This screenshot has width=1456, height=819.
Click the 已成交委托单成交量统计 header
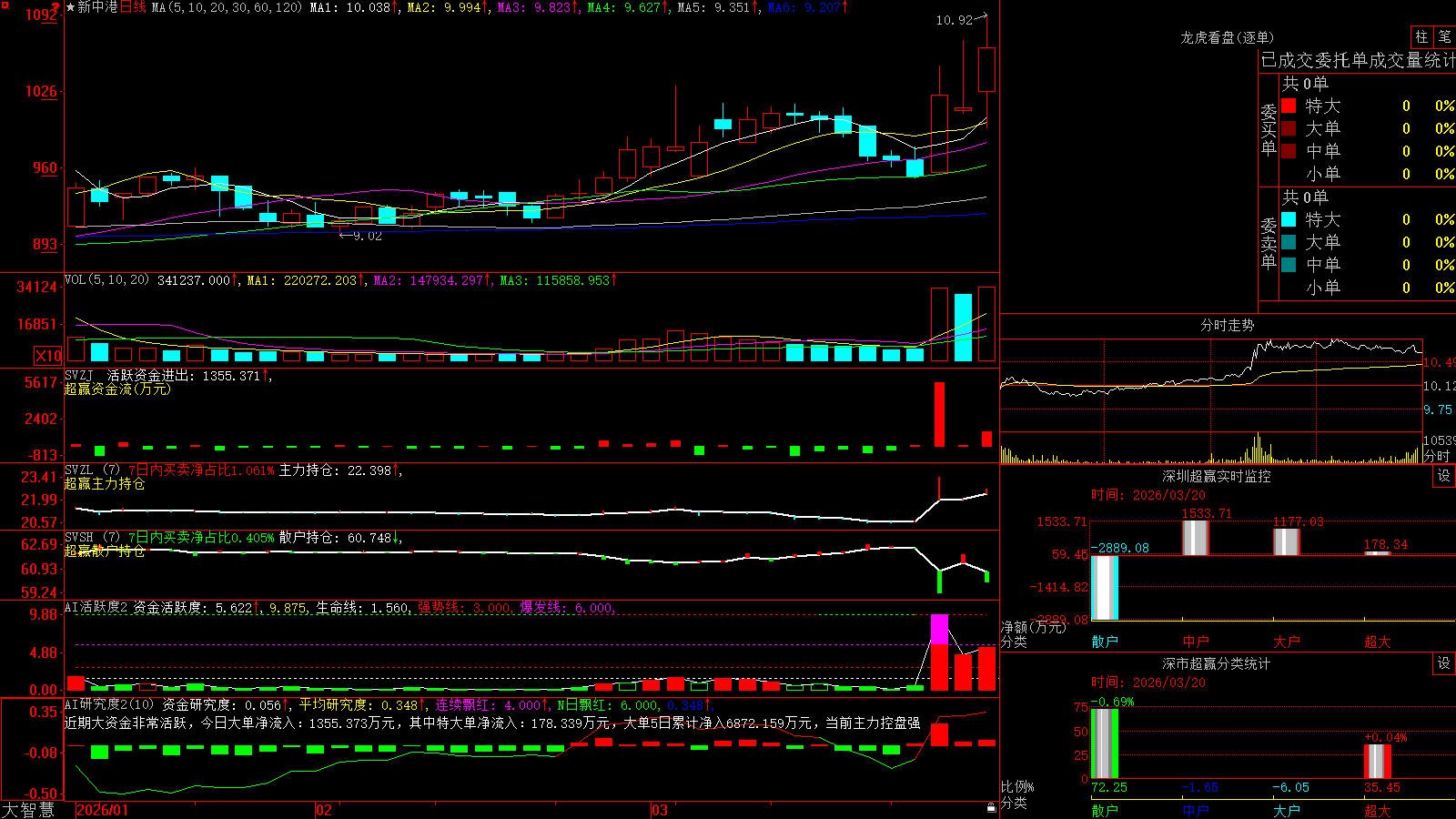click(x=1358, y=61)
